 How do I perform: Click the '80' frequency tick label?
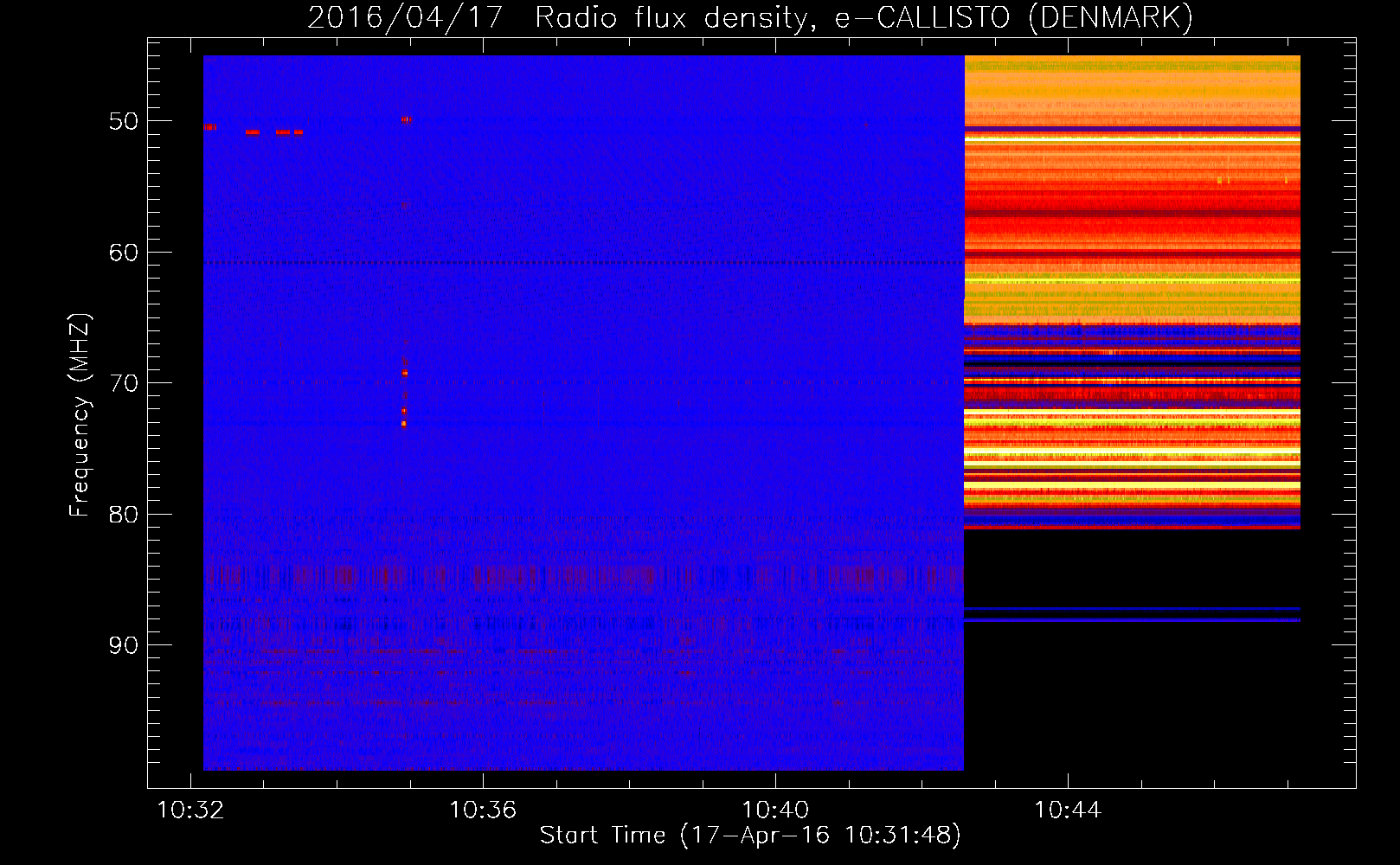tap(123, 515)
